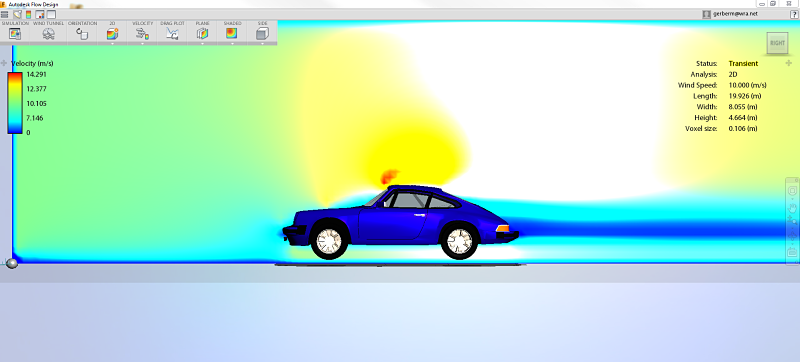Click the gray sphere at tunnel origin
This screenshot has width=800, height=362.
click(11, 263)
